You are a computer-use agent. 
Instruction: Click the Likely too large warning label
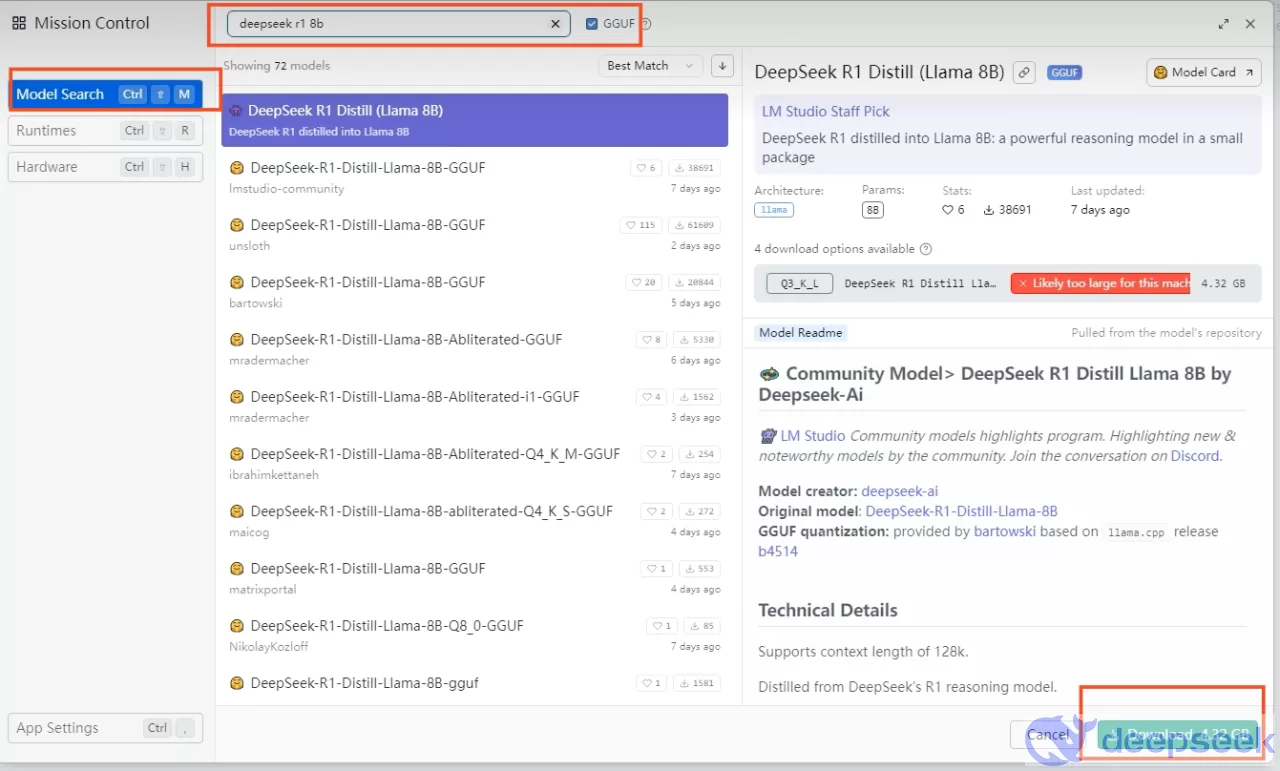pos(1100,284)
